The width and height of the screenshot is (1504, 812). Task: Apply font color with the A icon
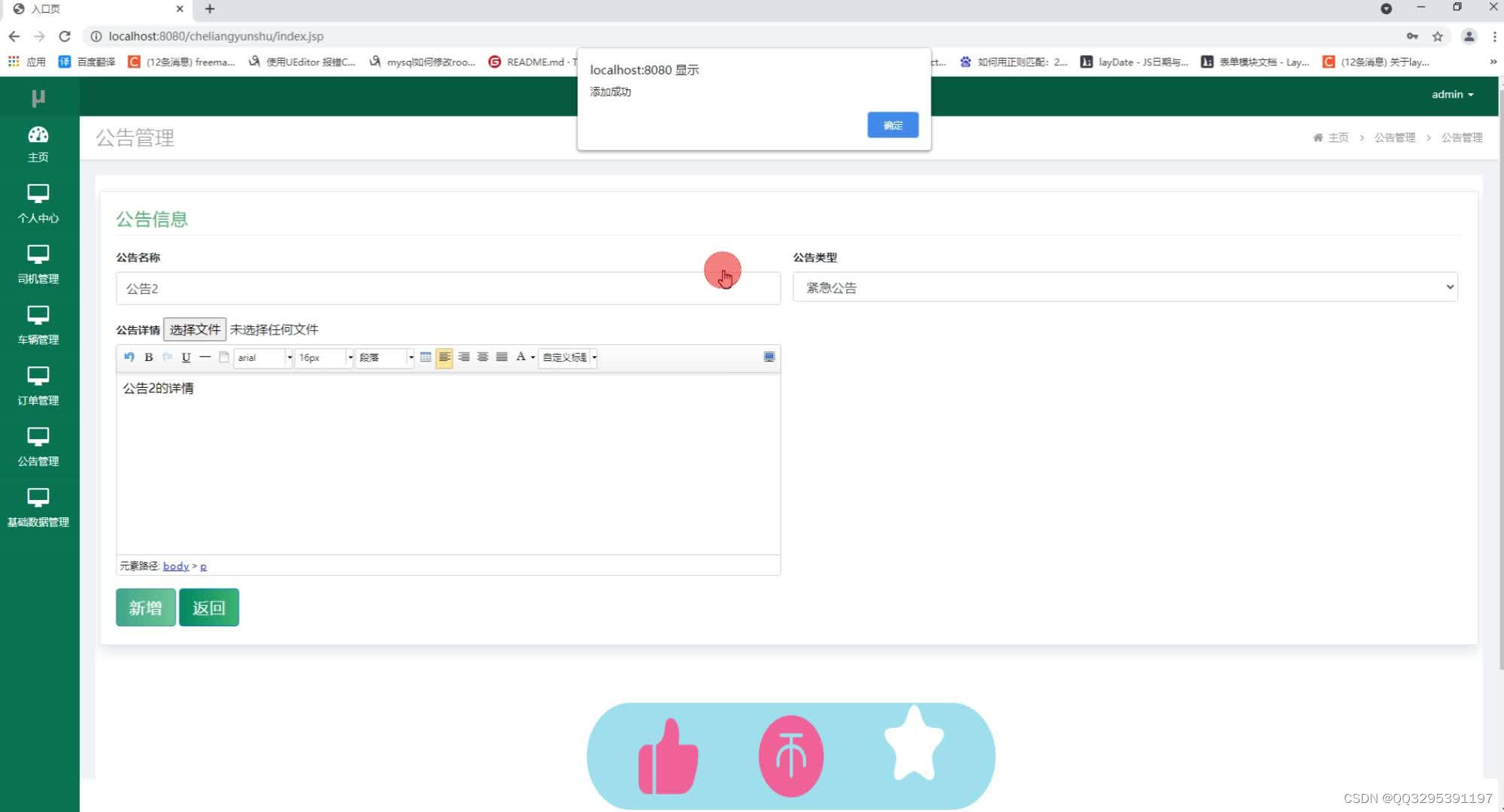click(520, 357)
